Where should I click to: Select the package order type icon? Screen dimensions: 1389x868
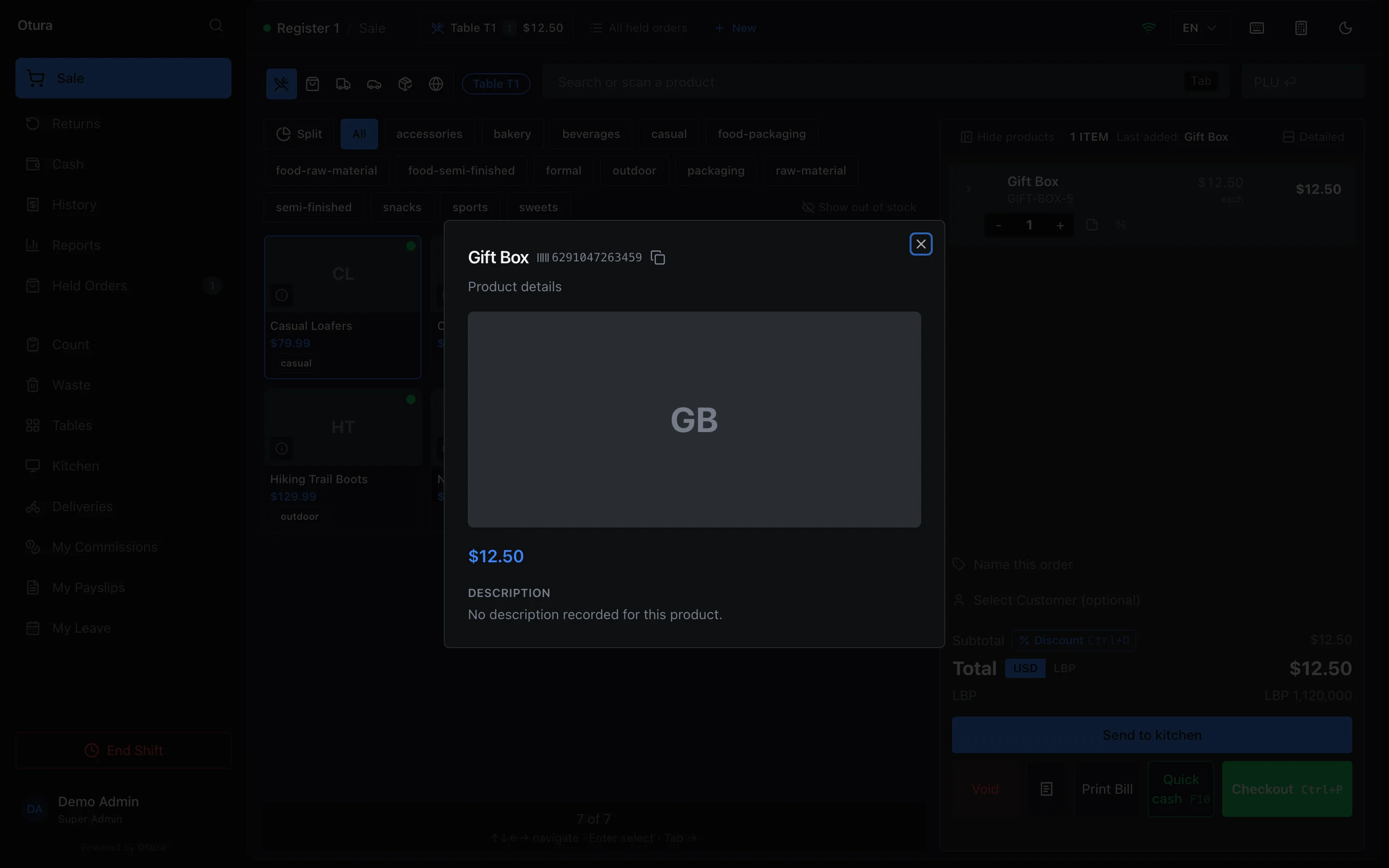pyautogui.click(x=405, y=84)
